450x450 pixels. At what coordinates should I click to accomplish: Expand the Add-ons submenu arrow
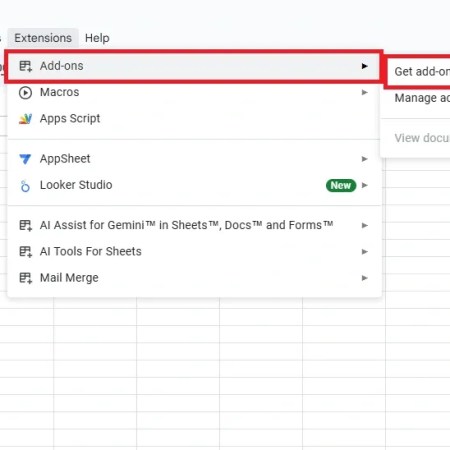(x=365, y=66)
